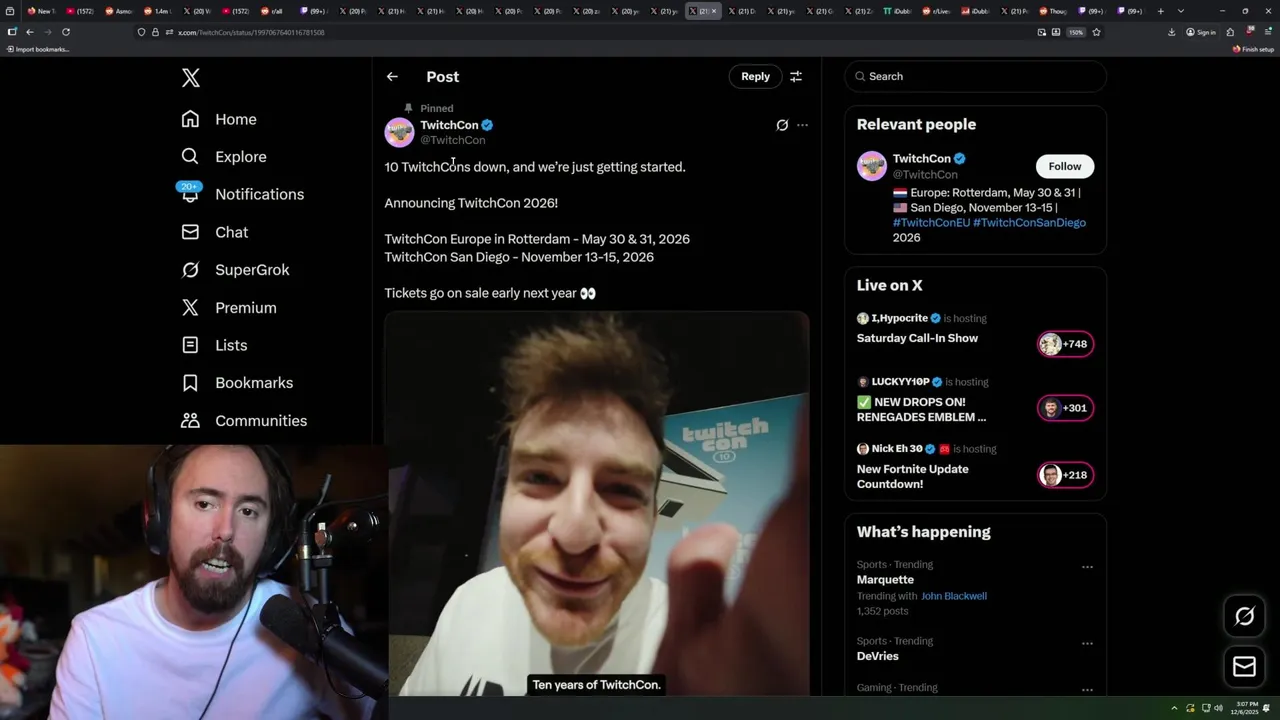Close the active X tab
The image size is (1280, 720).
[715, 11]
